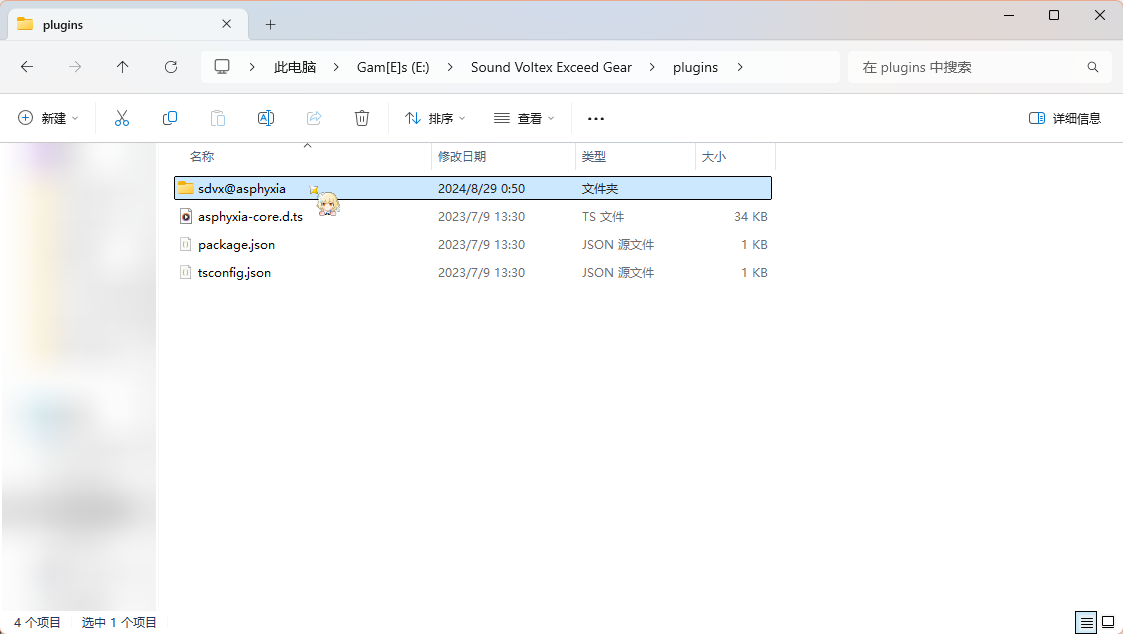Viewport: 1123px width, 634px height.
Task: Expand the 查看 view dropdown
Action: [x=524, y=118]
